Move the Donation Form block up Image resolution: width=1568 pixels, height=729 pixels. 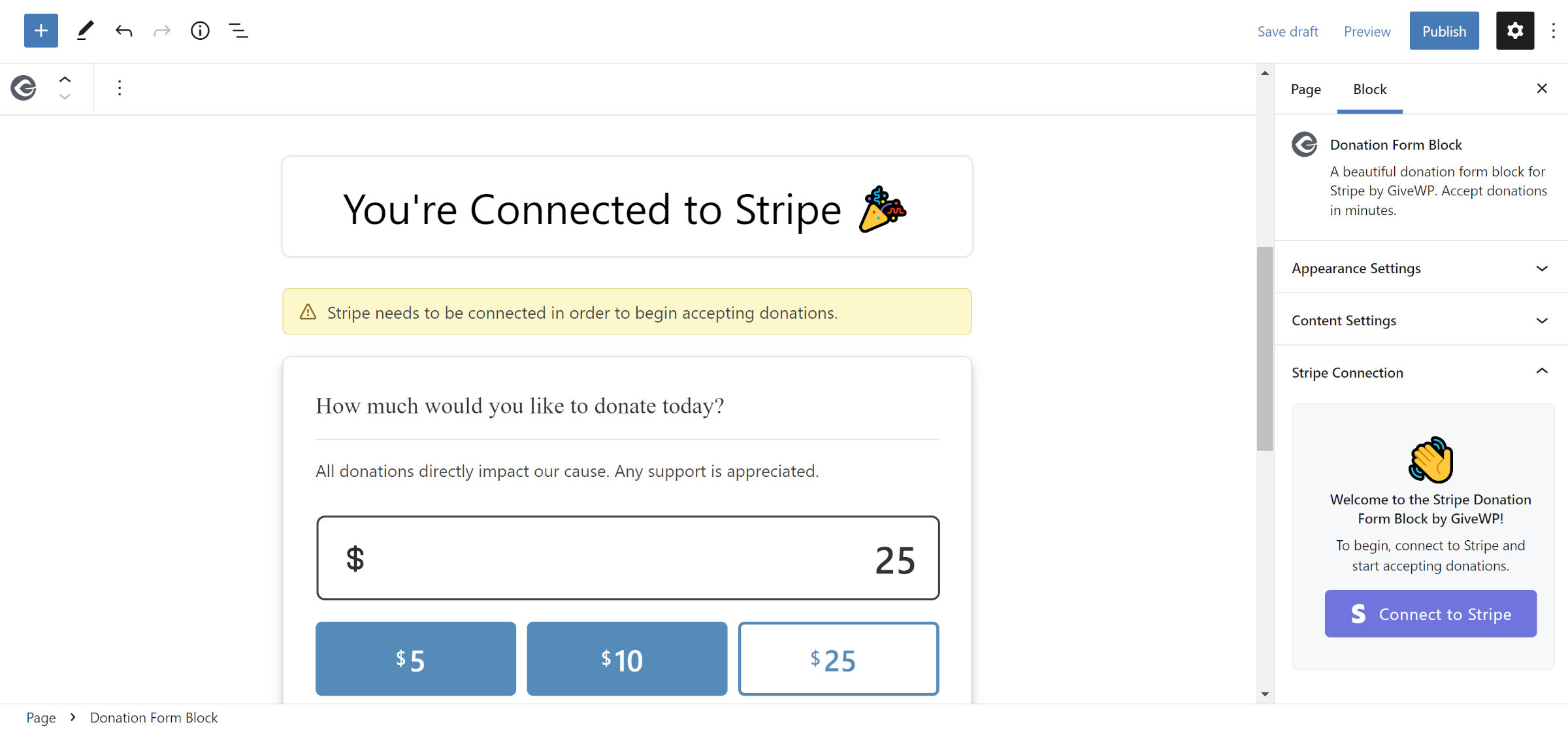(x=65, y=78)
